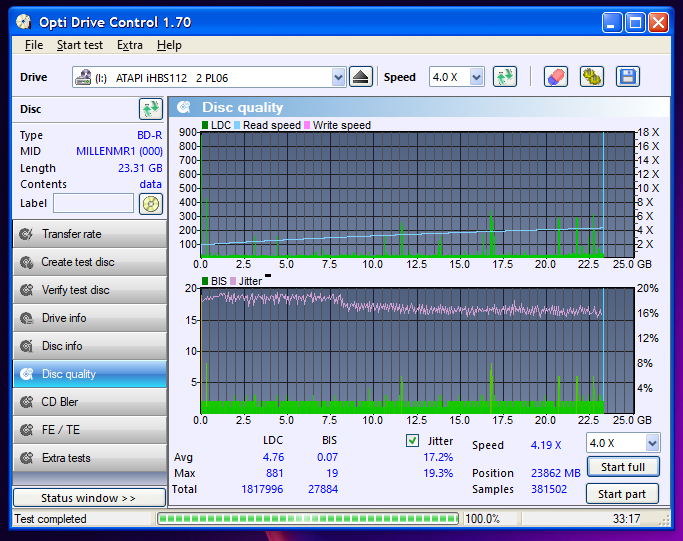Refresh disc info in the Disc panel

(151, 109)
